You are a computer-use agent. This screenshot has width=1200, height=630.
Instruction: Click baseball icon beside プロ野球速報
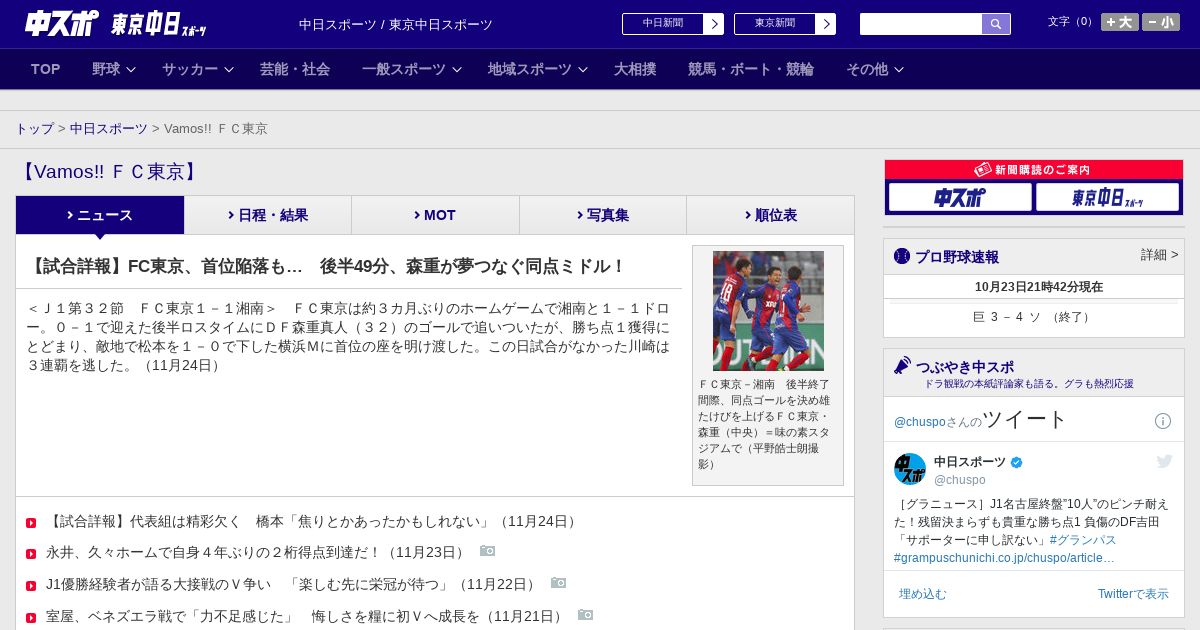(x=902, y=256)
